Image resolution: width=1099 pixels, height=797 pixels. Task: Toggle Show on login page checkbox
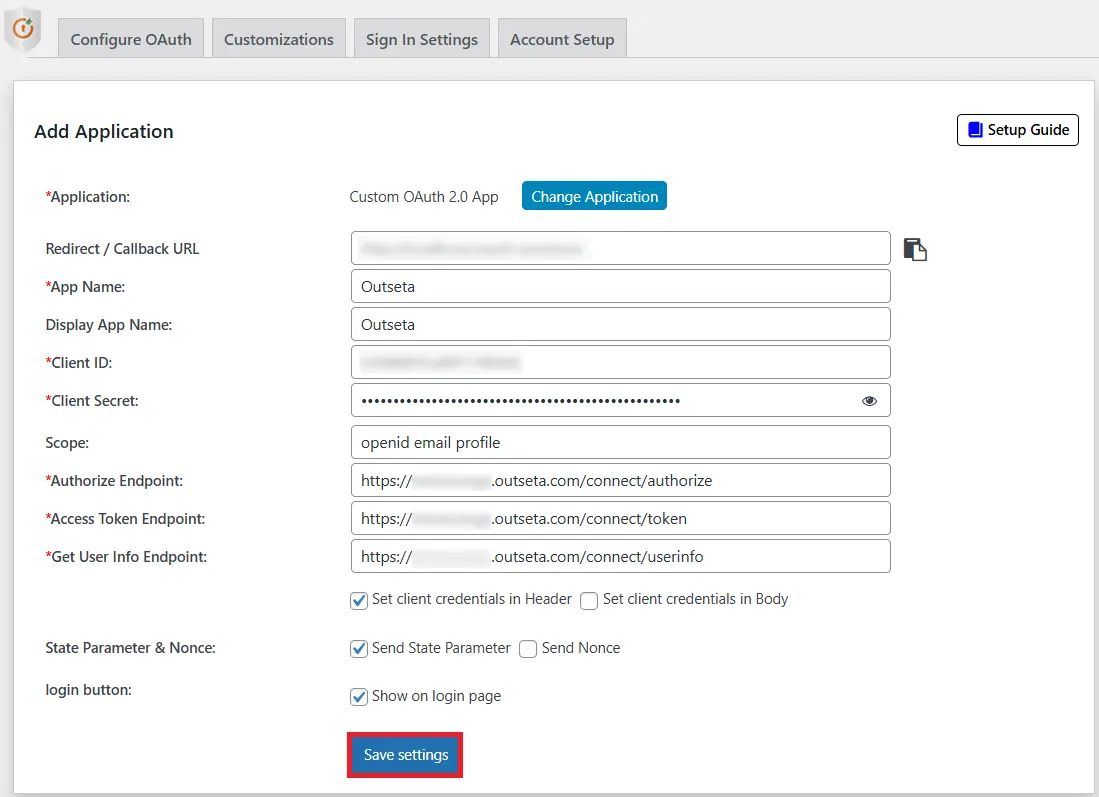coord(359,697)
